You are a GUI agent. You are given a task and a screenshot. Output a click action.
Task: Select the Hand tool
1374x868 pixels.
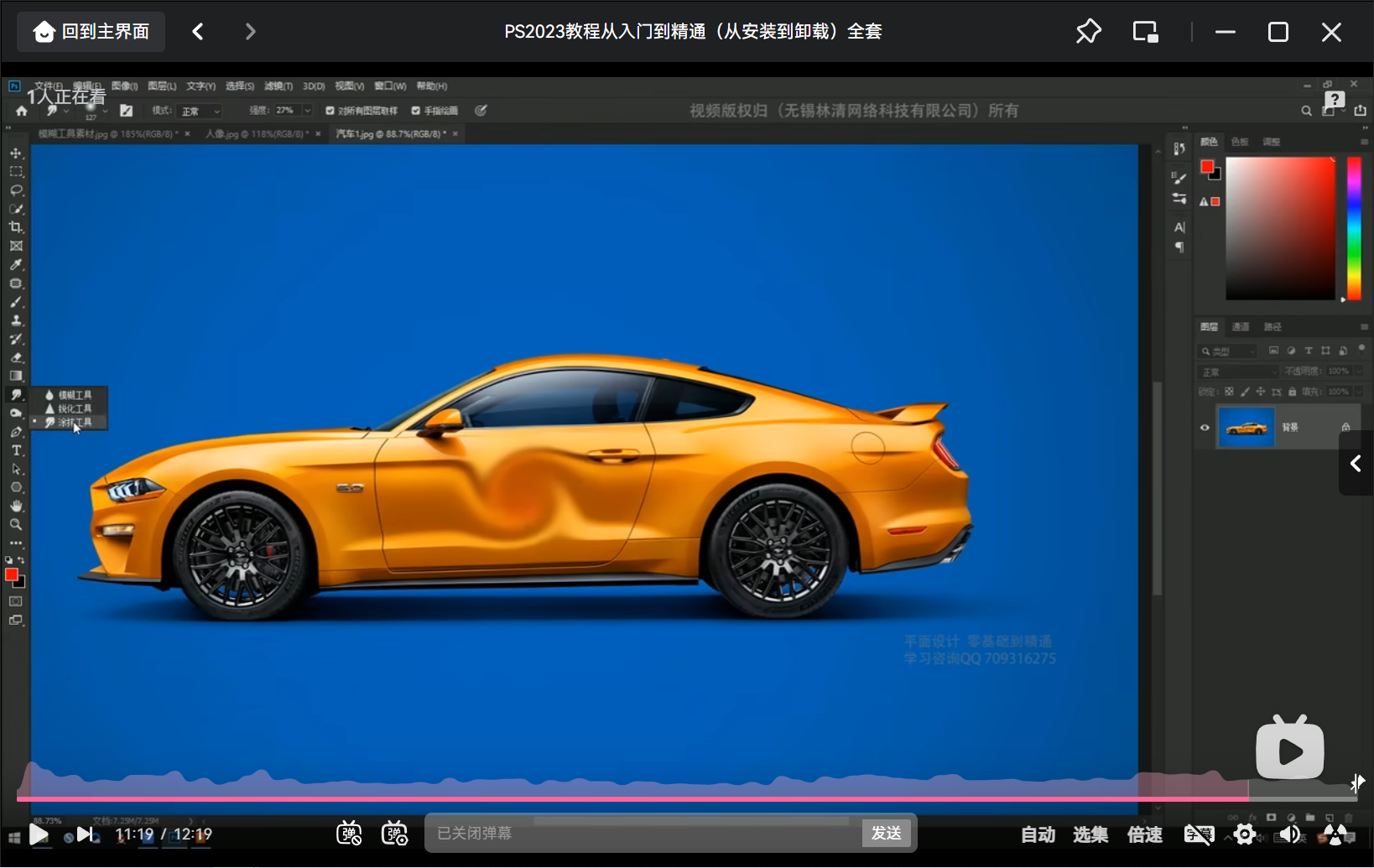(x=16, y=506)
